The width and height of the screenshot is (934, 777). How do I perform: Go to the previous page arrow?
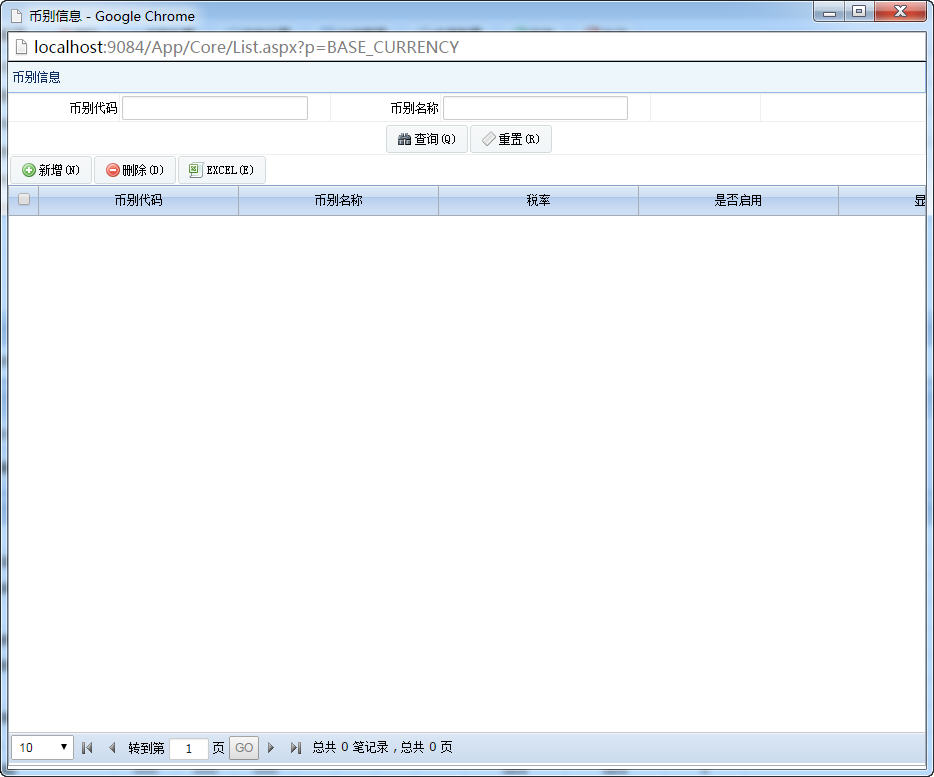(112, 747)
